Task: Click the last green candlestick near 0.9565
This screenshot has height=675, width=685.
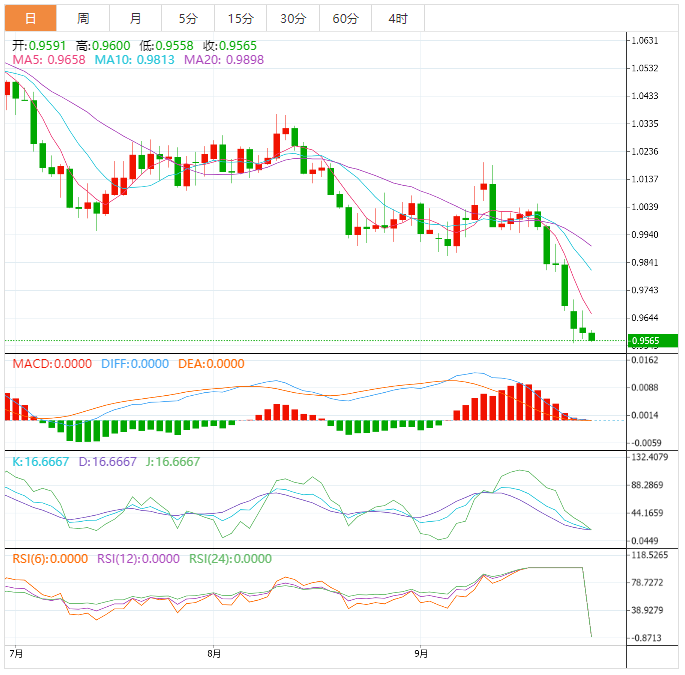Action: coord(592,336)
